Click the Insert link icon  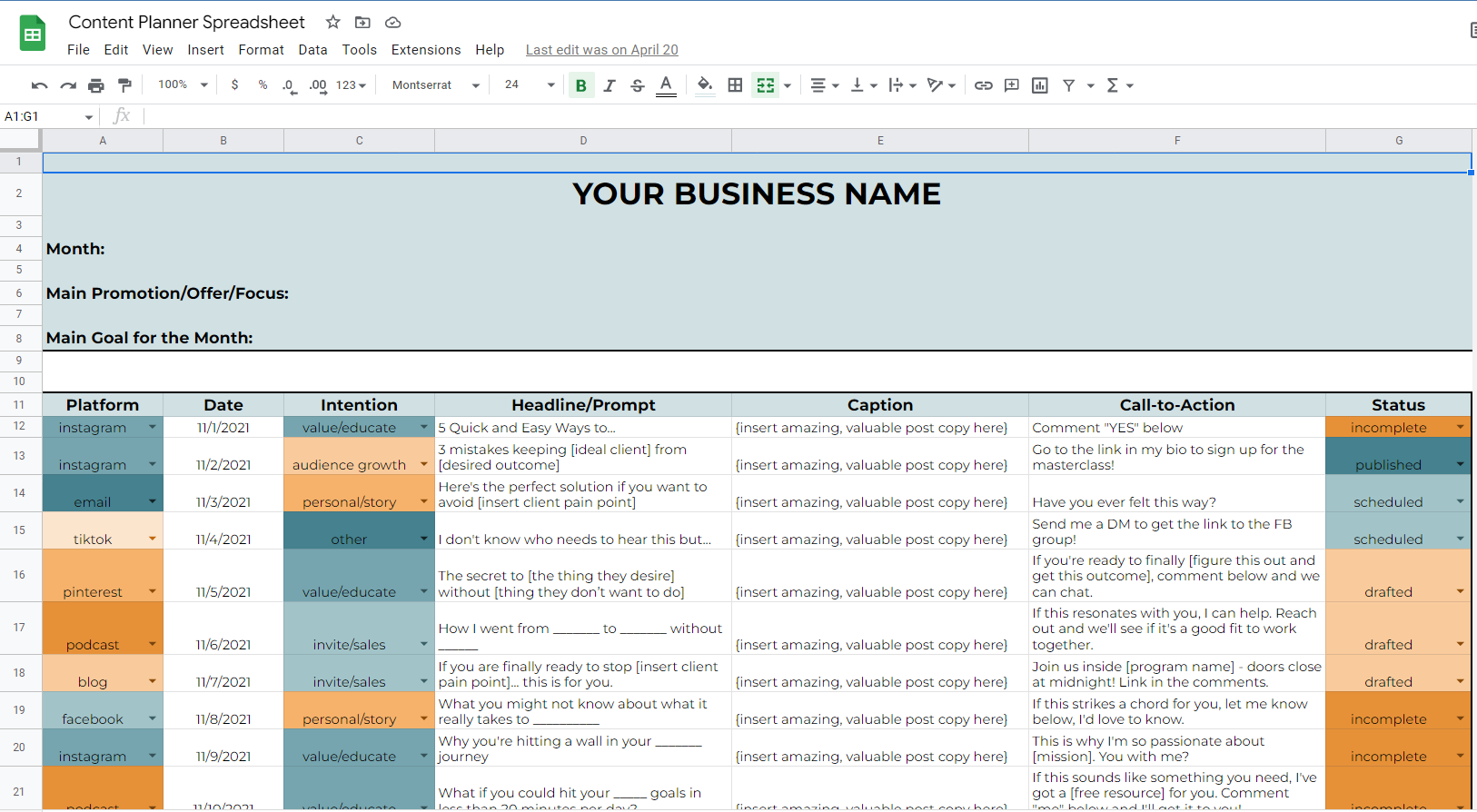pyautogui.click(x=983, y=85)
